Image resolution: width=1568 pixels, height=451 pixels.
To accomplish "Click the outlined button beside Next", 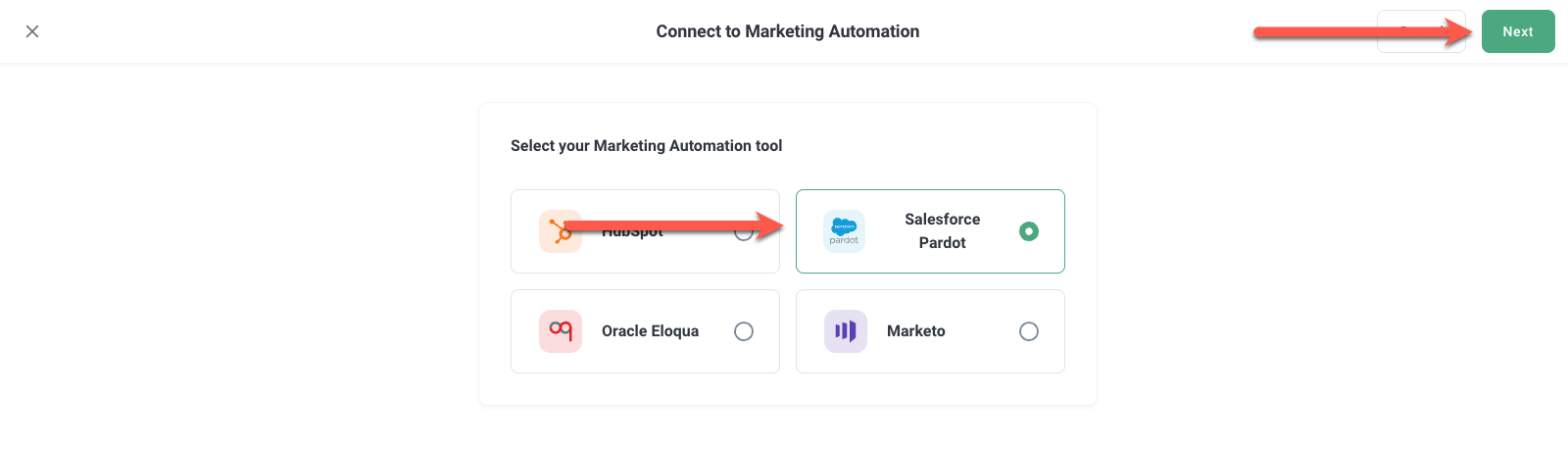I will (1420, 31).
